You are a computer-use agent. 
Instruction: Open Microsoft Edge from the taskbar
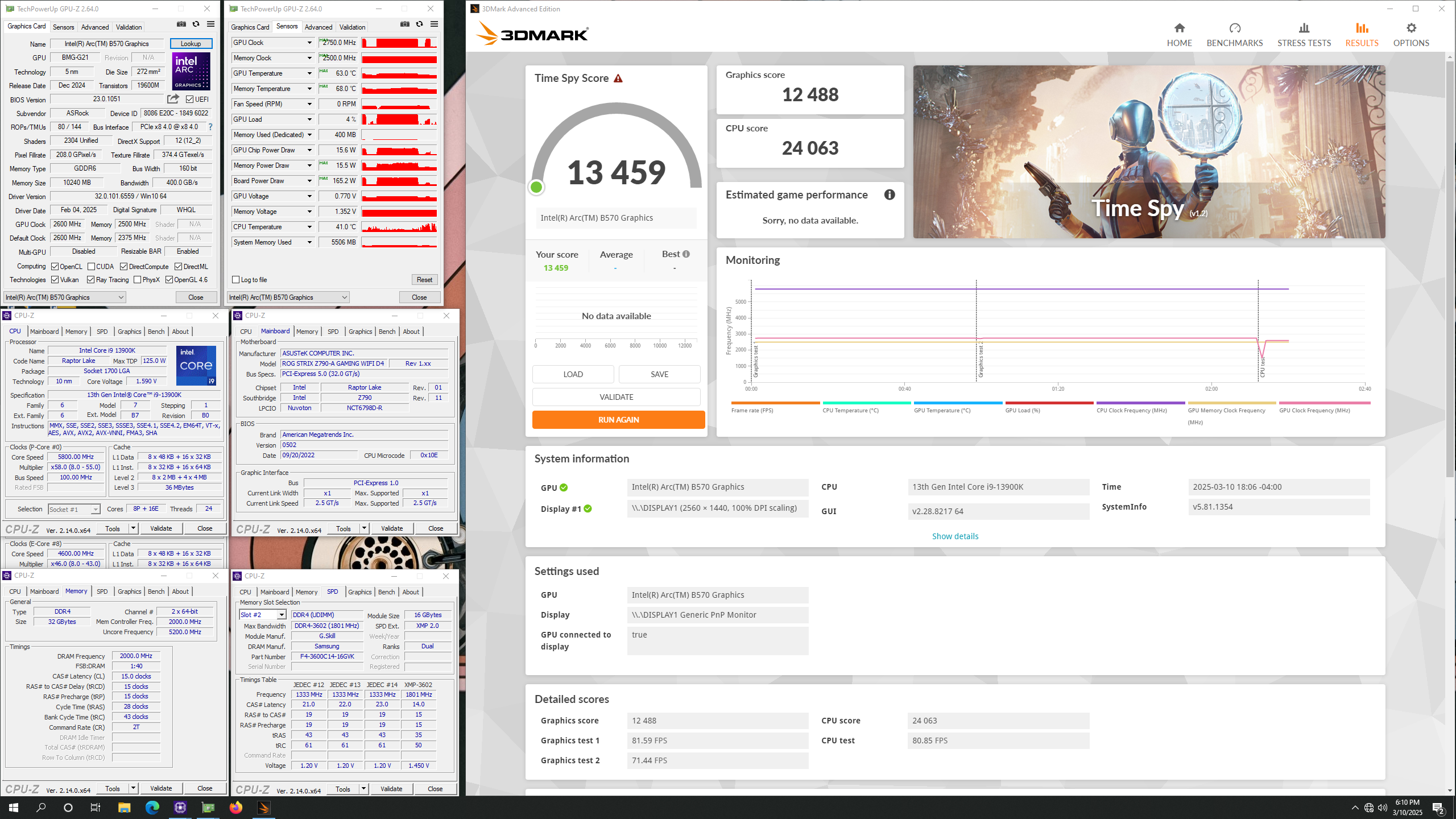coord(152,807)
